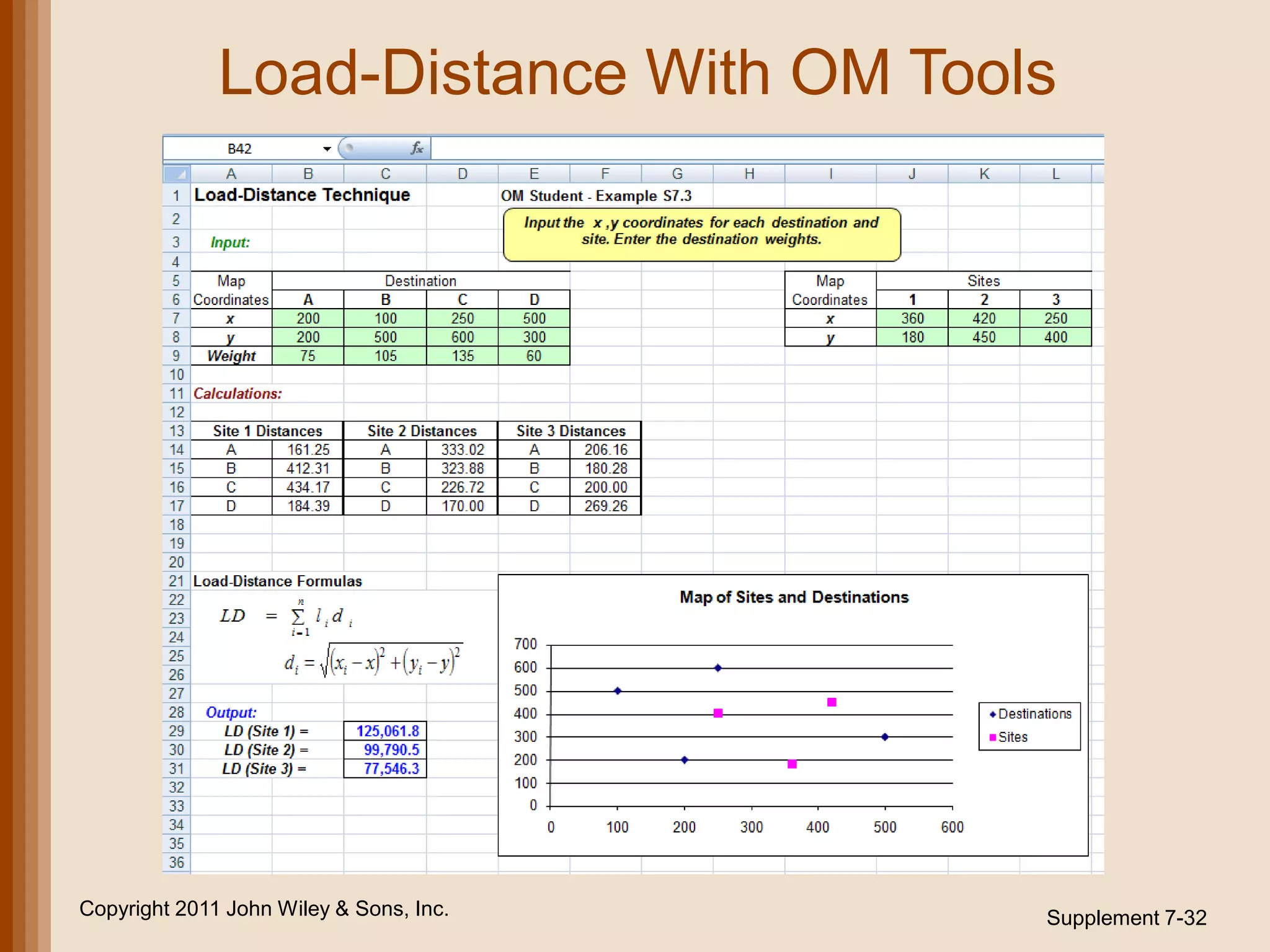Screen dimensions: 1270x952
Task: Click the fx insert function icon
Action: point(417,148)
